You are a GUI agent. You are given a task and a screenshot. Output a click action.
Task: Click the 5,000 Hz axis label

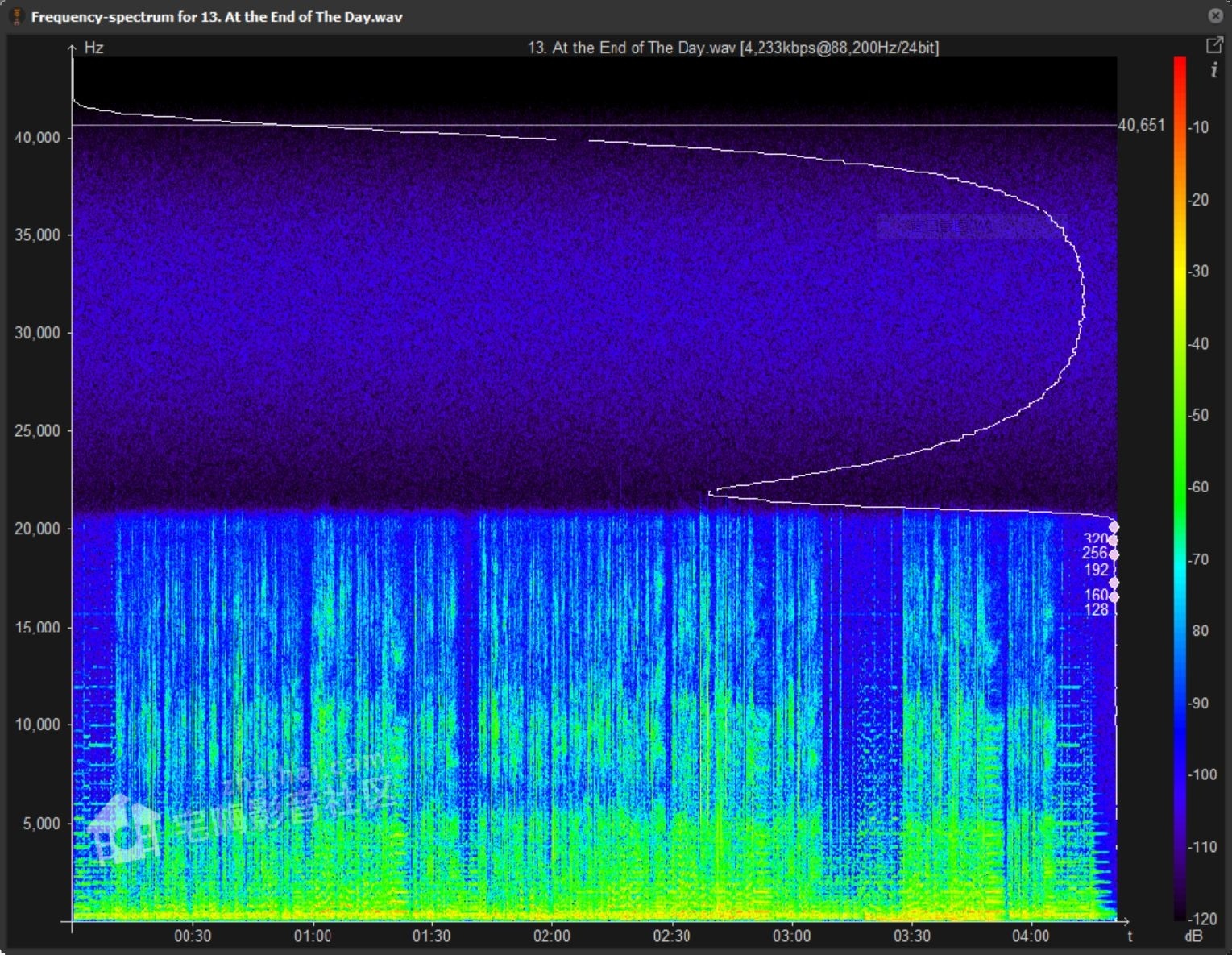(42, 824)
